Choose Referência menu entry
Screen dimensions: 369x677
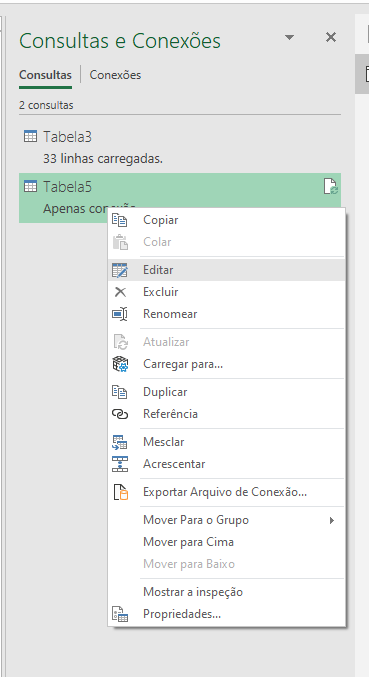pyautogui.click(x=227, y=414)
